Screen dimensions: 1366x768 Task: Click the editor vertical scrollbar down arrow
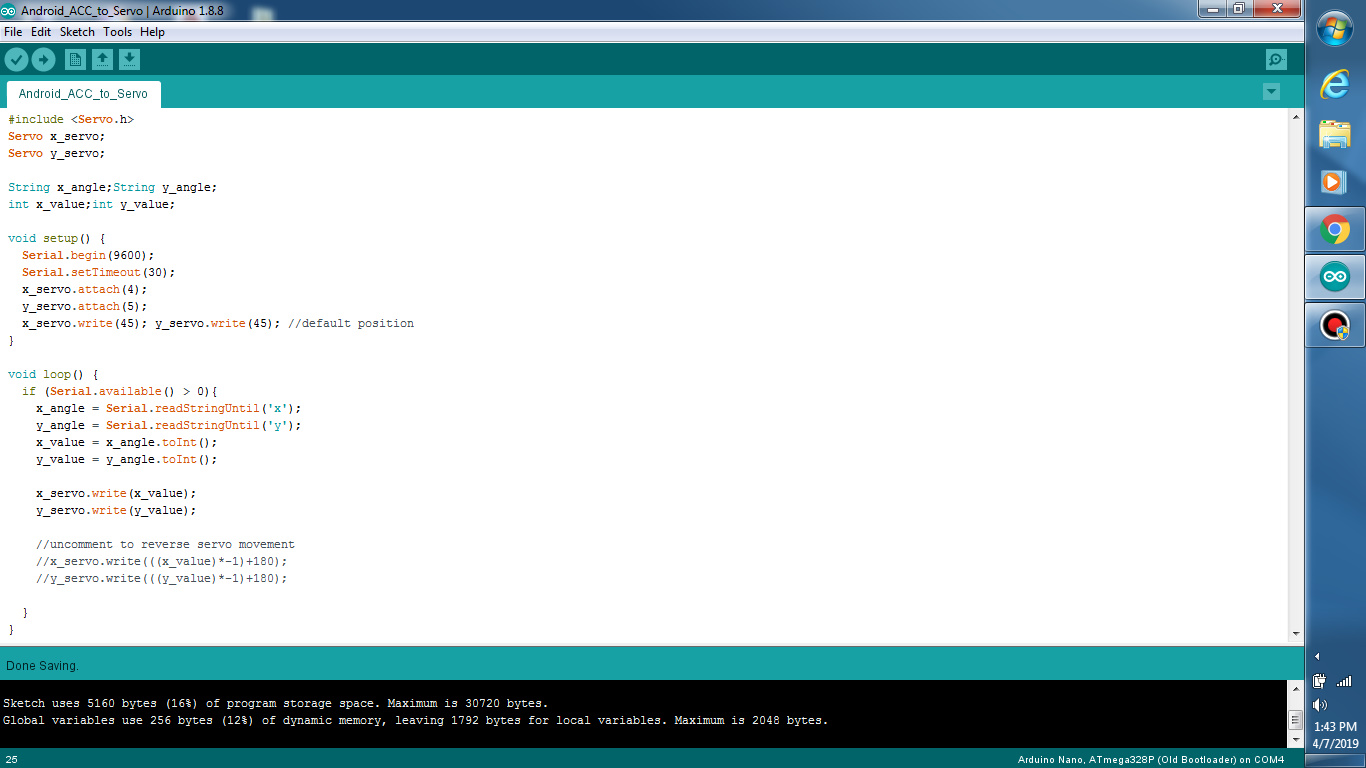1297,633
